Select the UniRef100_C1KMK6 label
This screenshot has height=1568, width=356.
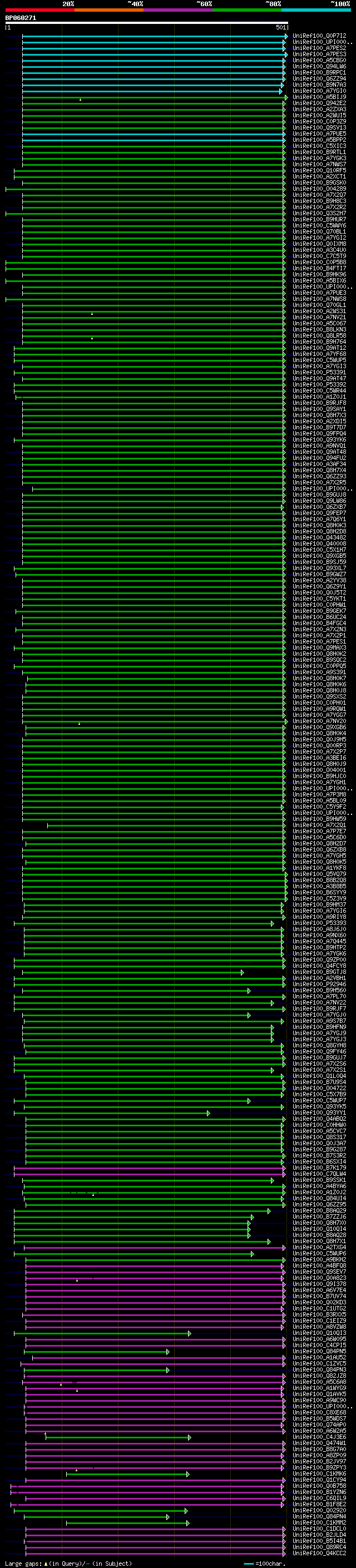(319, 1473)
